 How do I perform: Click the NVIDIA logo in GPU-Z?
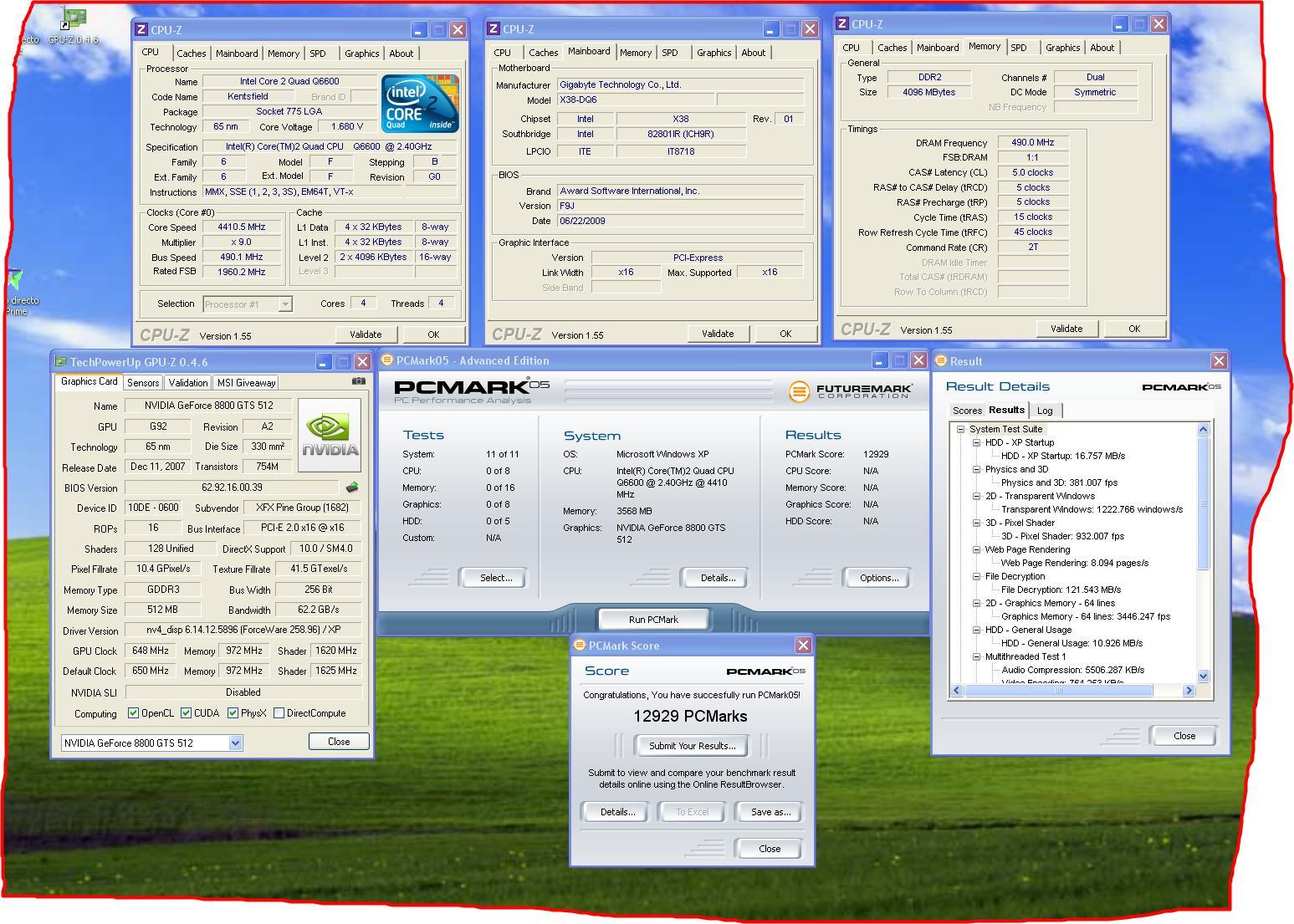pos(330,435)
